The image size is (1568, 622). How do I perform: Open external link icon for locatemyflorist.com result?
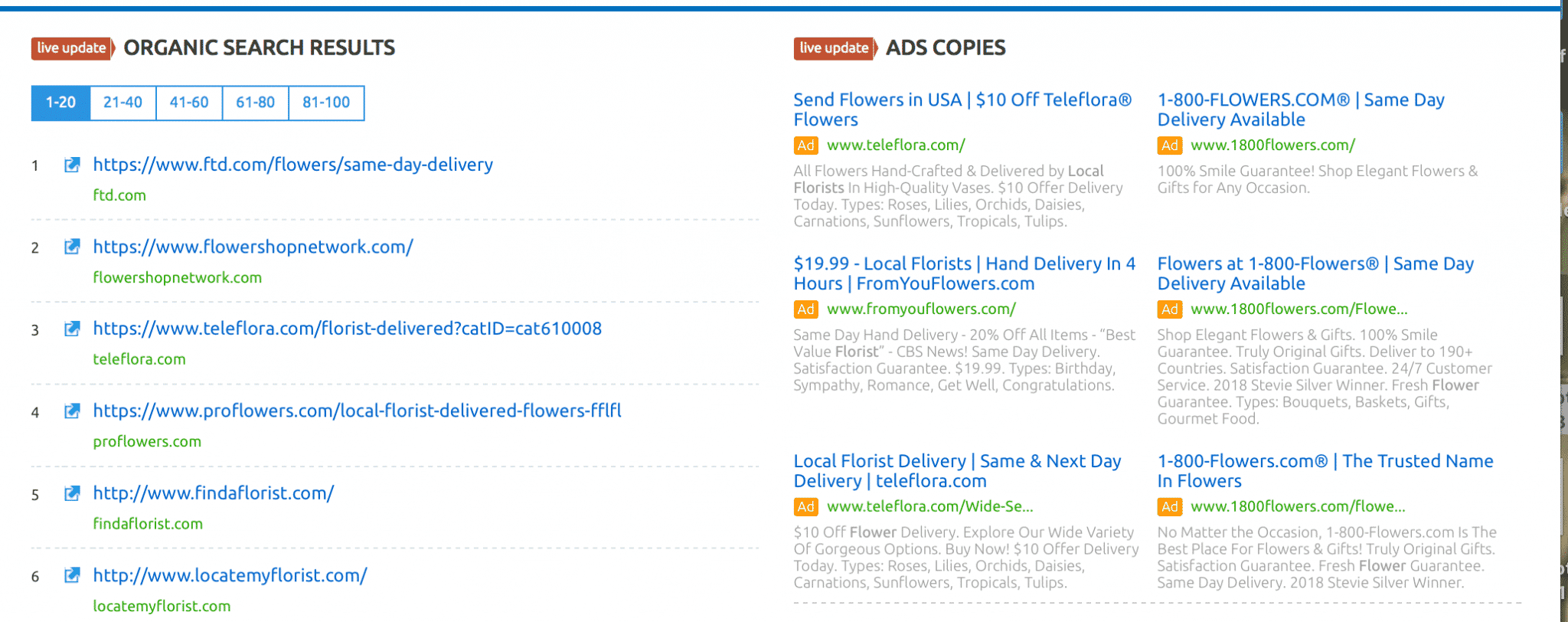[72, 575]
